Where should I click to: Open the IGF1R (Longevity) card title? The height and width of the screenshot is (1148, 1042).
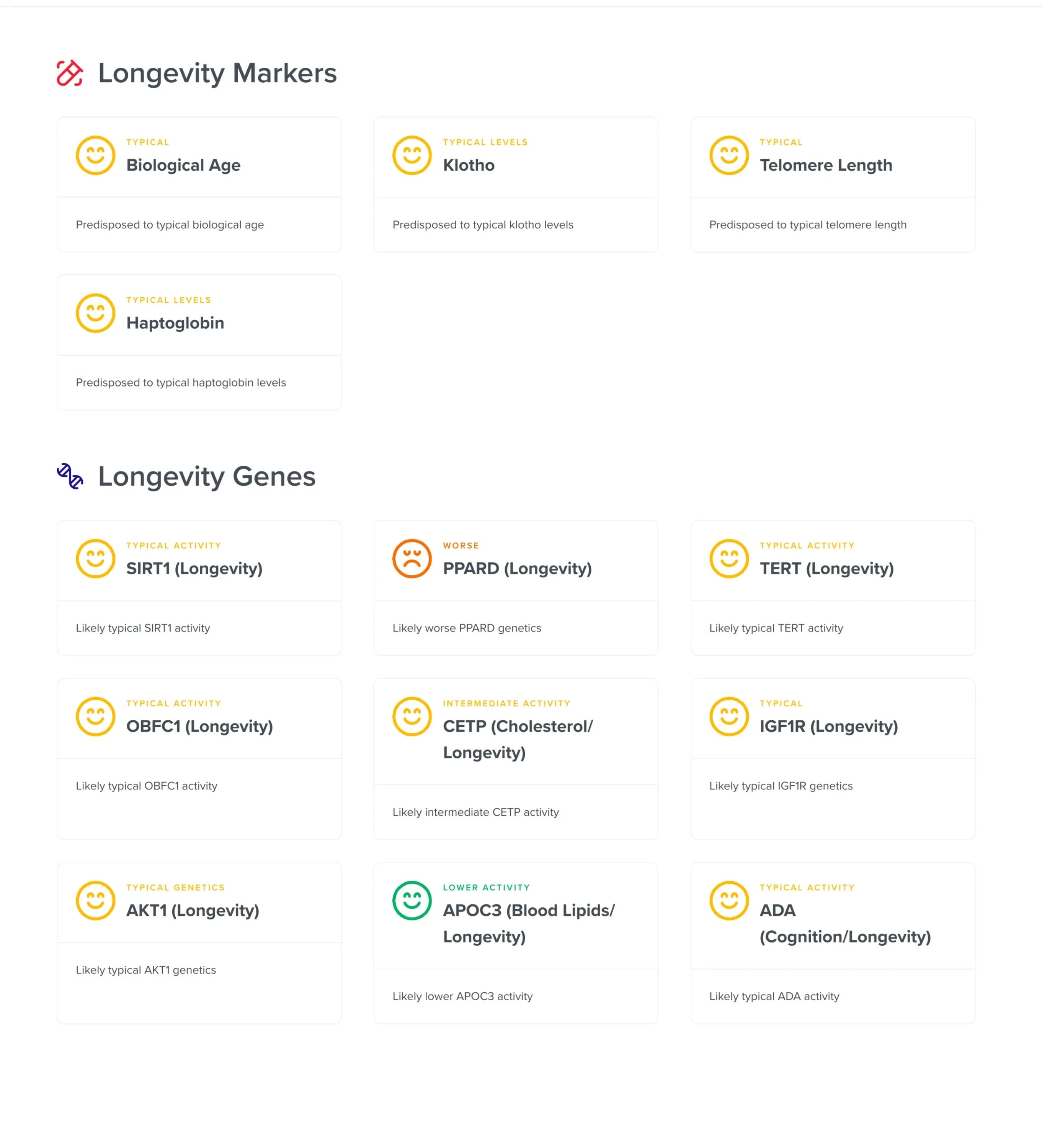pos(828,726)
